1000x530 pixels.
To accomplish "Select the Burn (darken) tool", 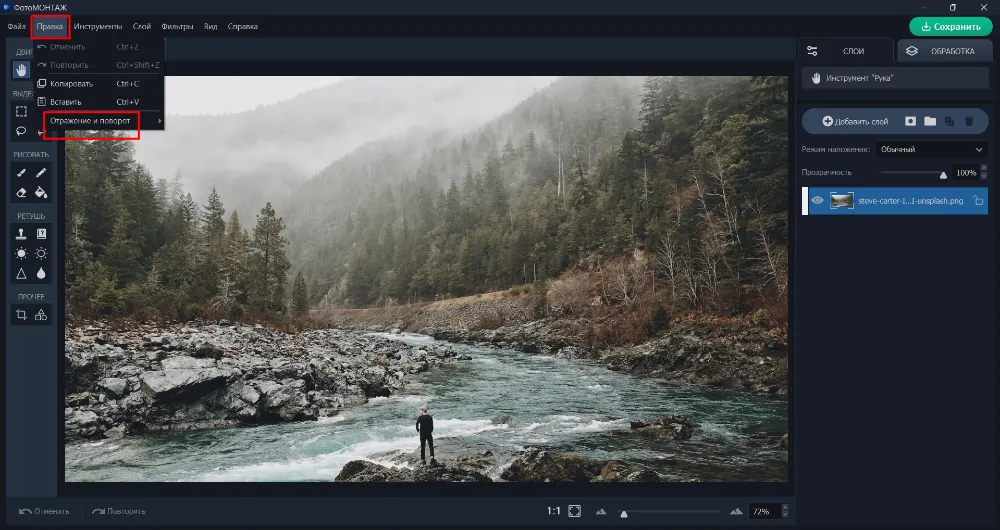I will 41,254.
